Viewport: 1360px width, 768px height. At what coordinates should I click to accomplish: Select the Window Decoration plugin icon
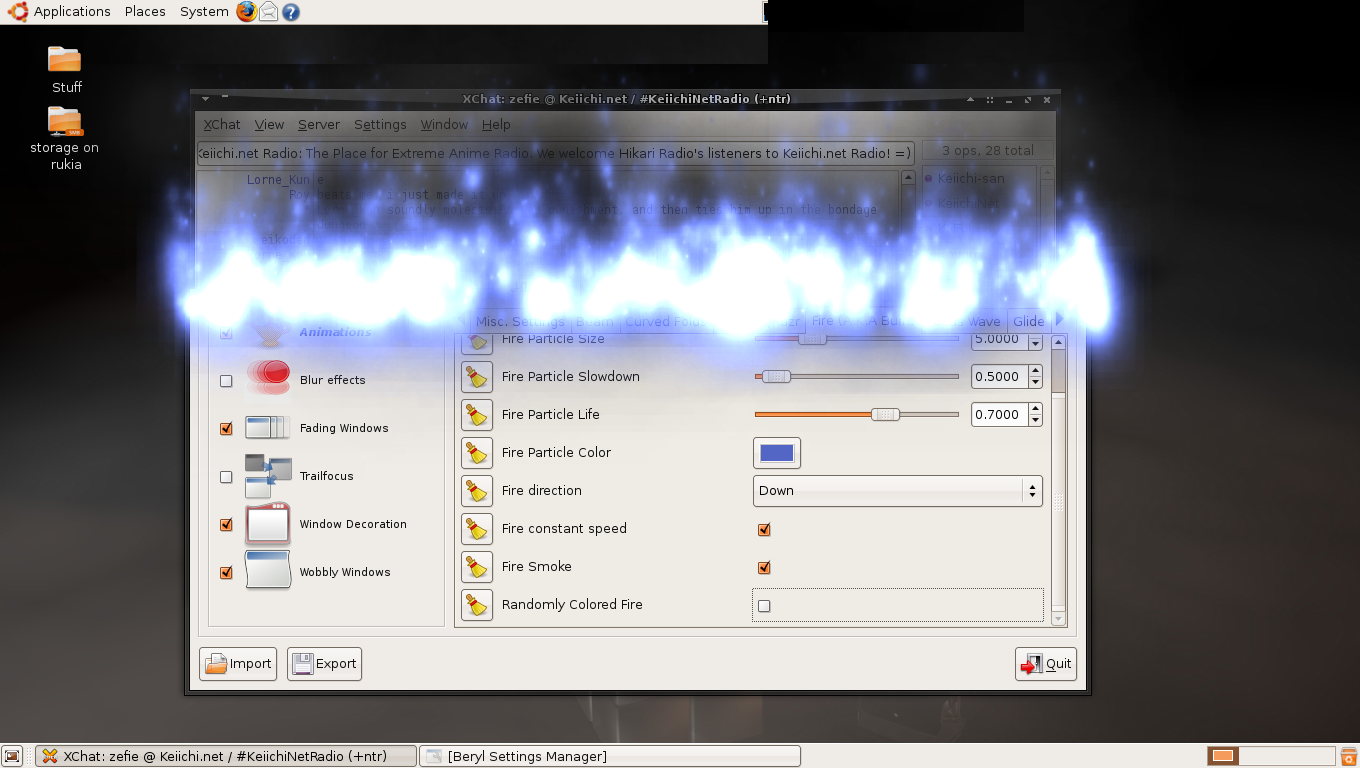click(268, 524)
